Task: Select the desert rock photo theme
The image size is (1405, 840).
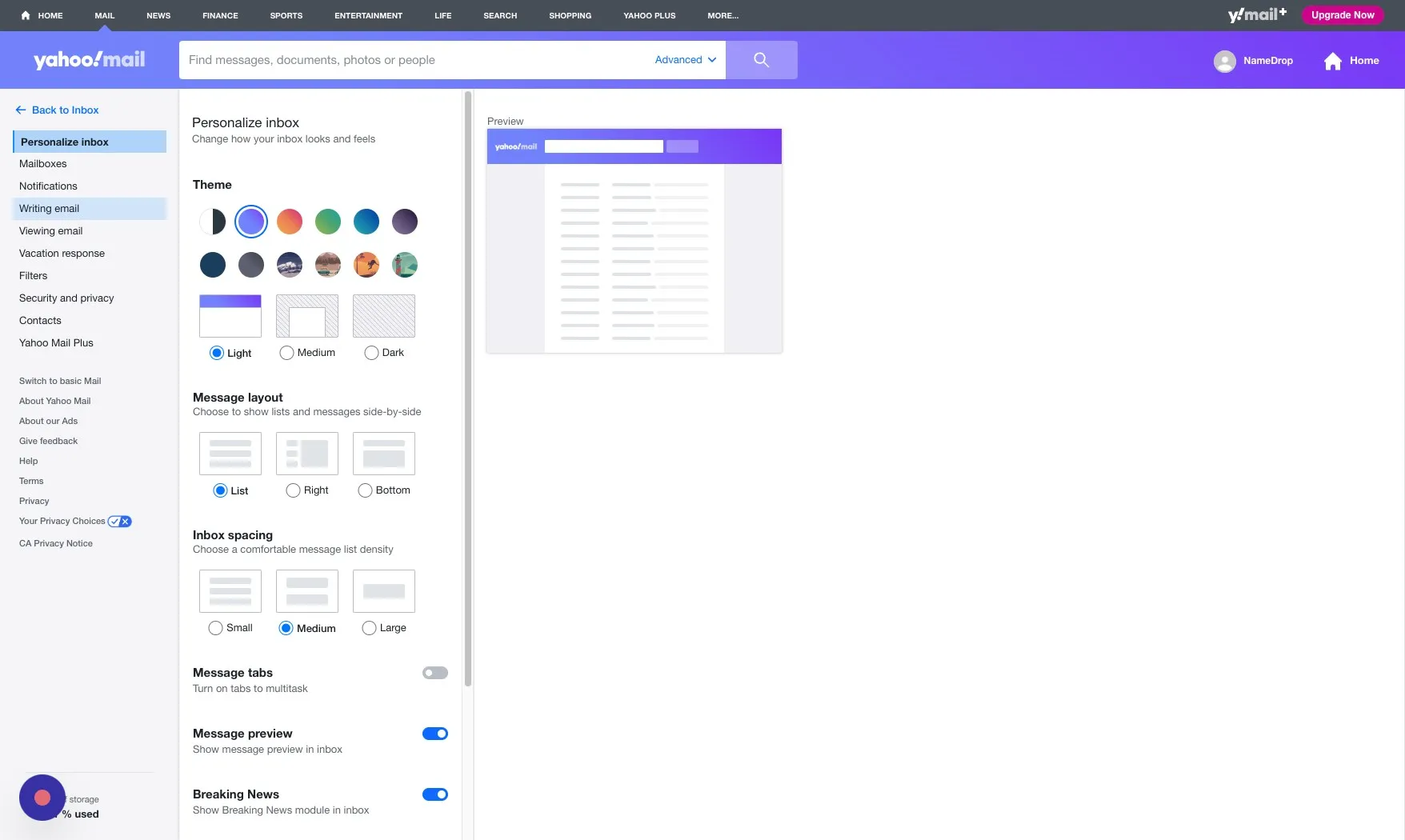Action: point(328,265)
